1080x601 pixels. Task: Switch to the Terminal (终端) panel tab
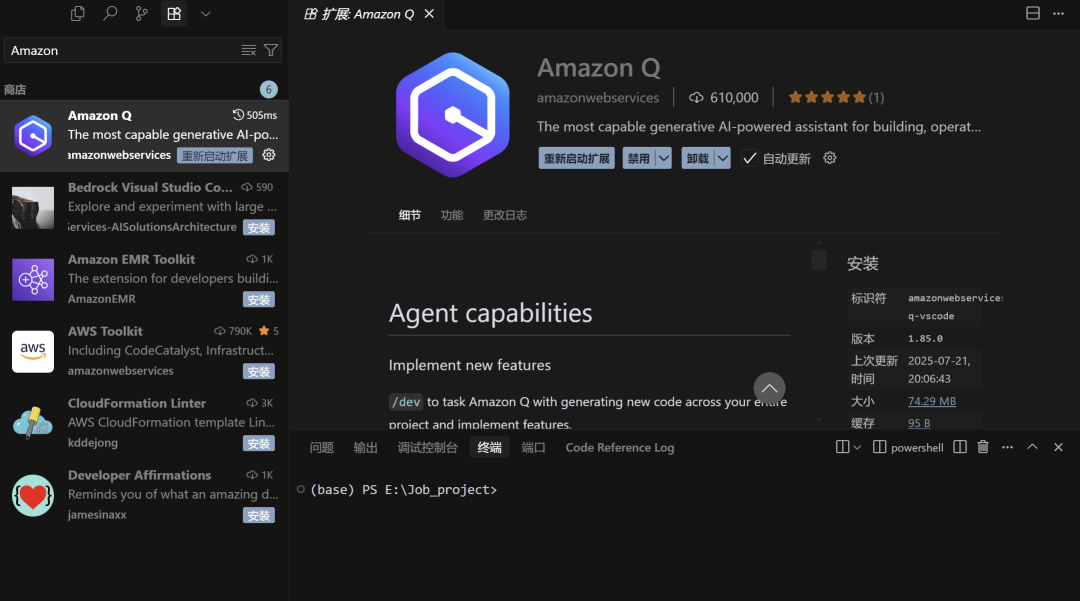490,447
